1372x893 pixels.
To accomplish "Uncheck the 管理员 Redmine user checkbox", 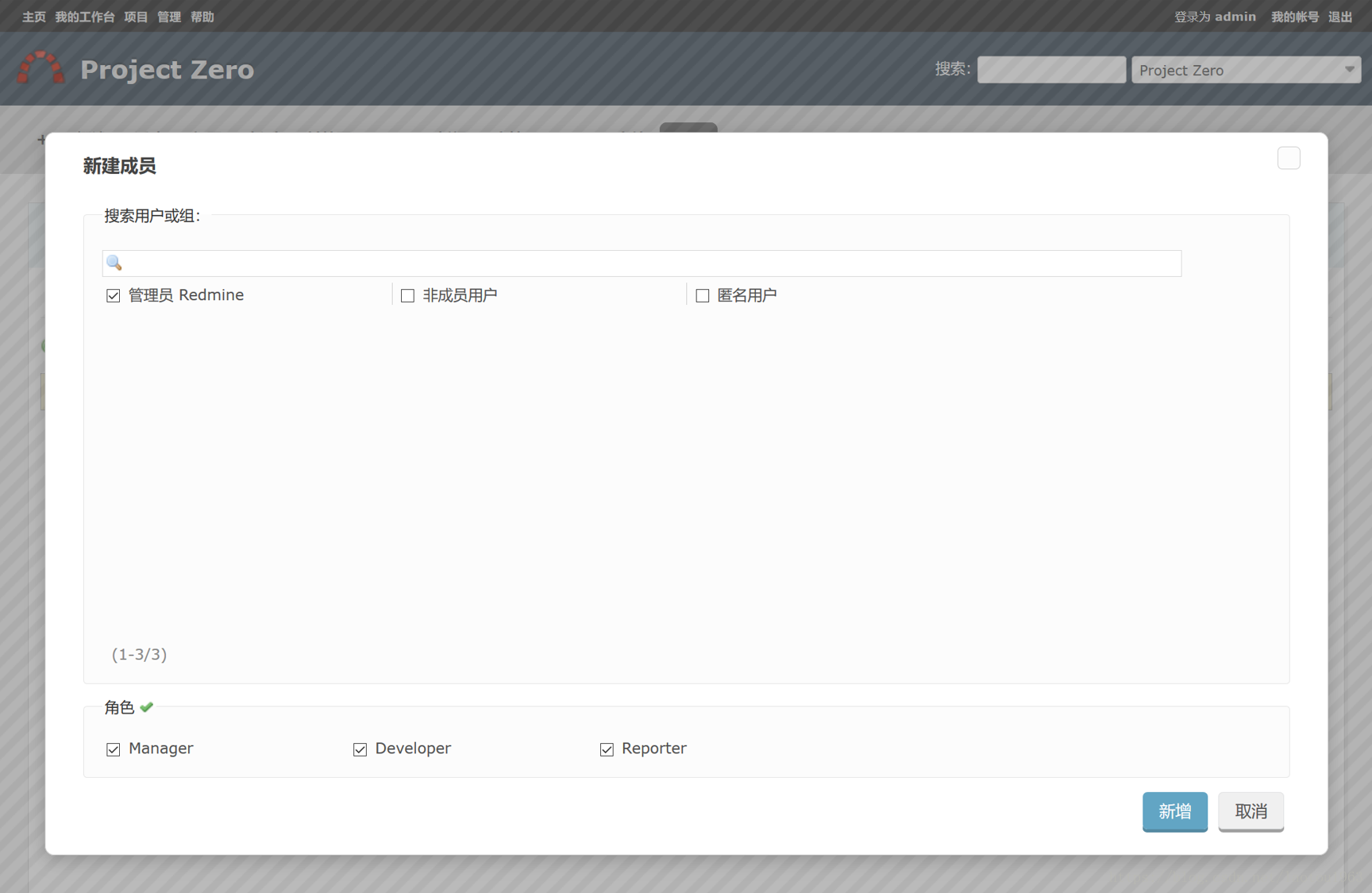I will [x=114, y=295].
